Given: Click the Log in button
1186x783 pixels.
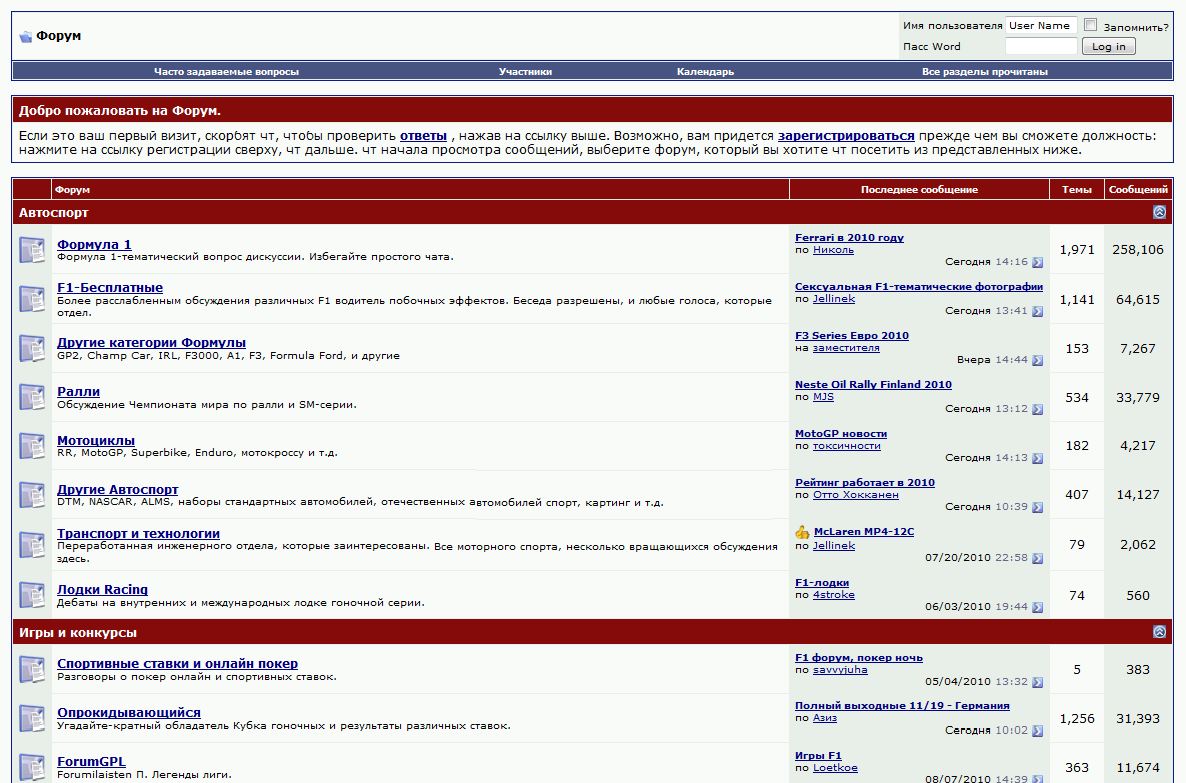Looking at the screenshot, I should click(1108, 46).
